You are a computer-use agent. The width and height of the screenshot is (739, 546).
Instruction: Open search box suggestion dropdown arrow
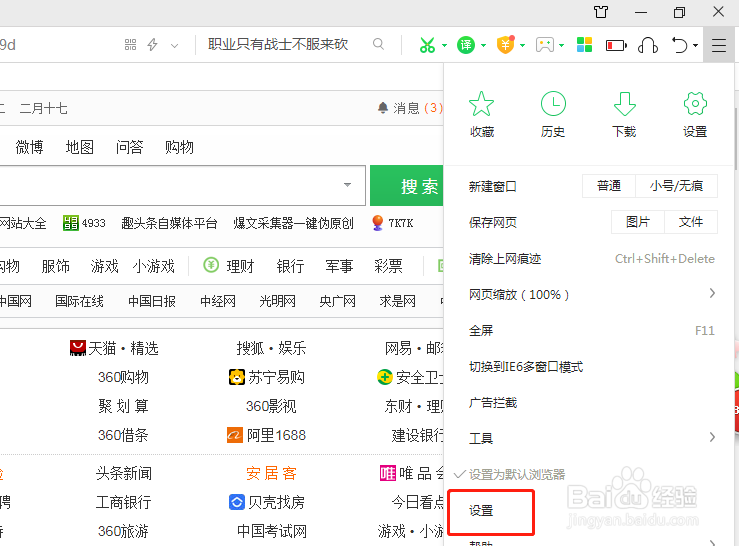pyautogui.click(x=347, y=185)
